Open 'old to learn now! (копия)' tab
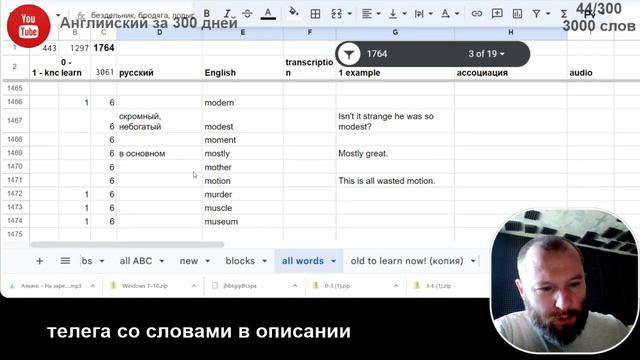 coord(407,261)
